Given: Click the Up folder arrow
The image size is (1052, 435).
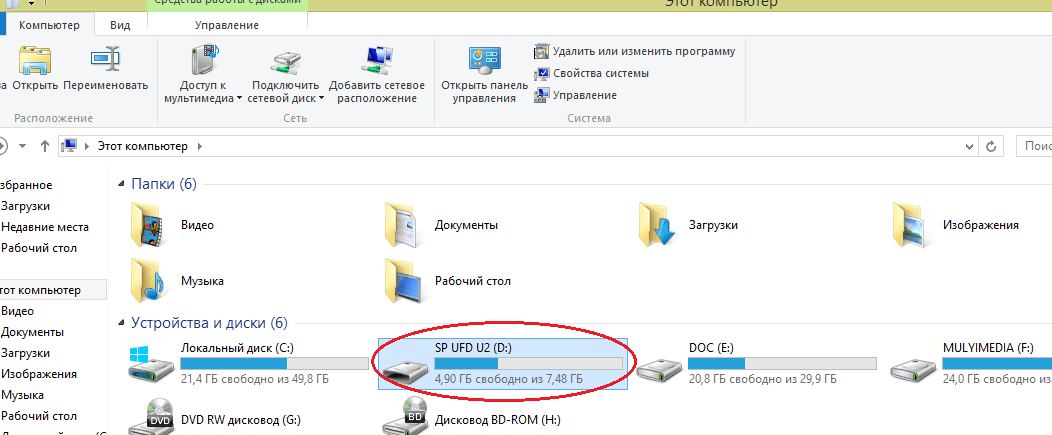Looking at the screenshot, I should tap(45, 146).
